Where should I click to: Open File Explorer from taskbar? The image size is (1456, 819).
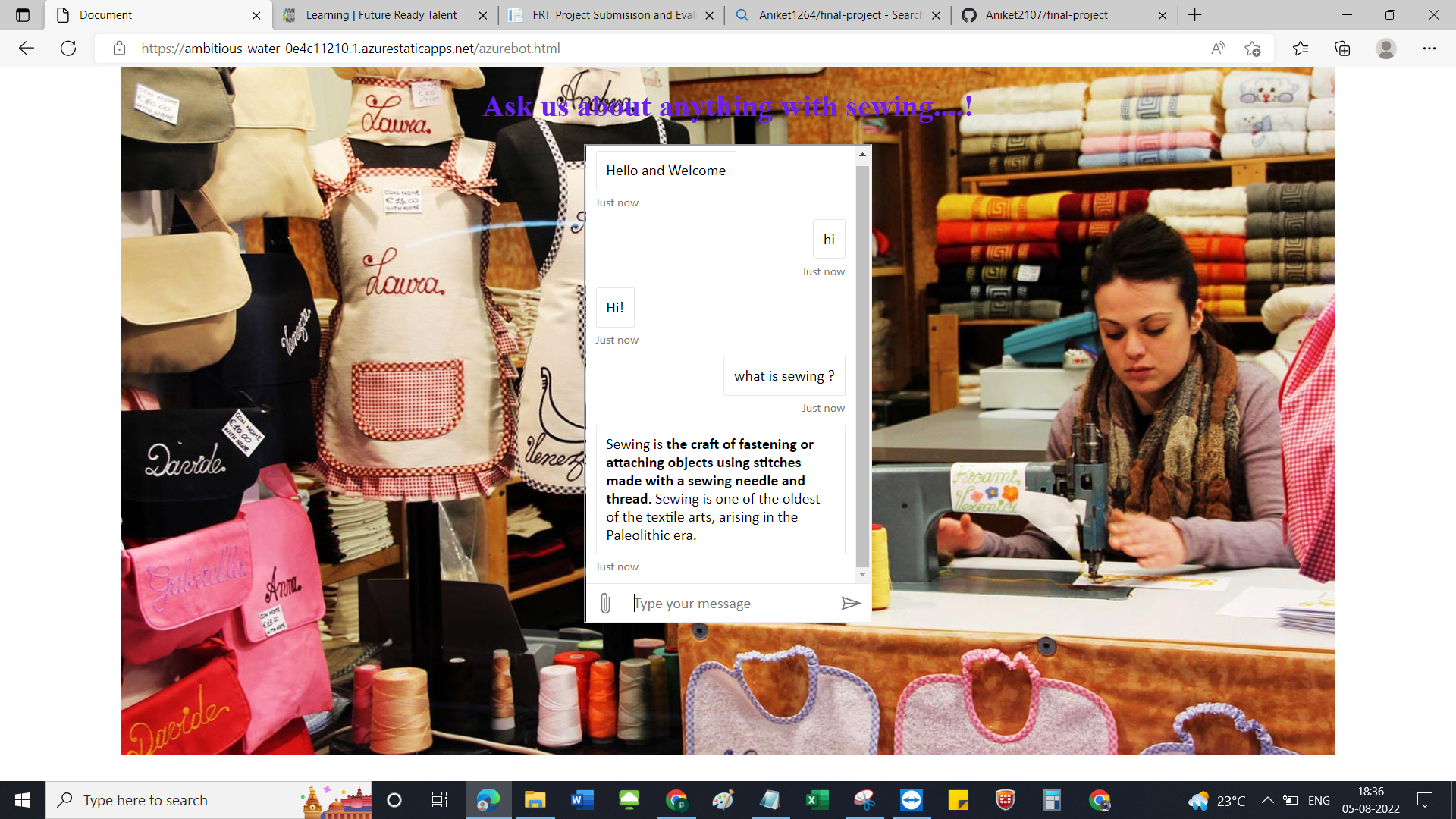[x=535, y=800]
